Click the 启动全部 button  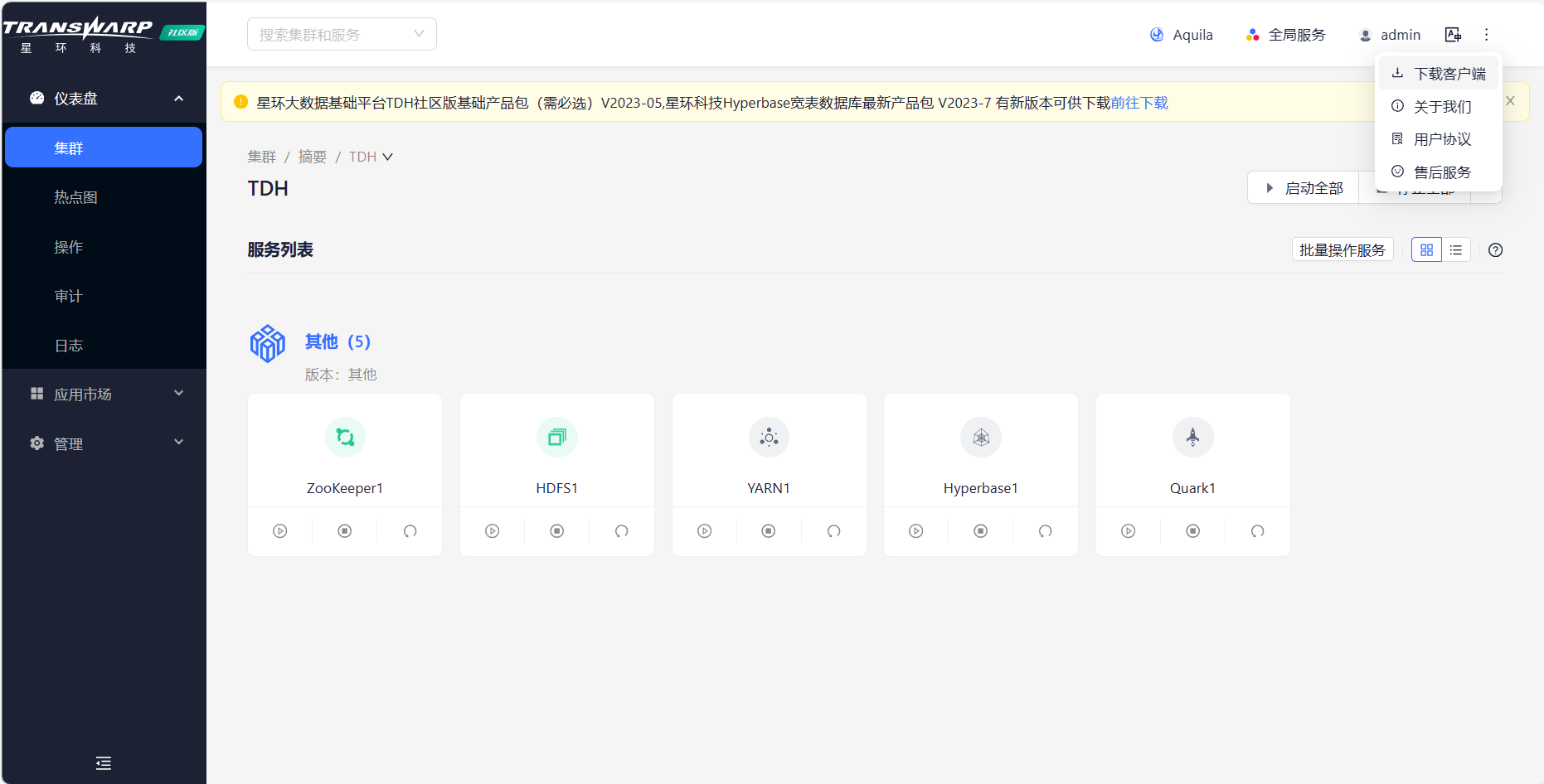(1303, 187)
